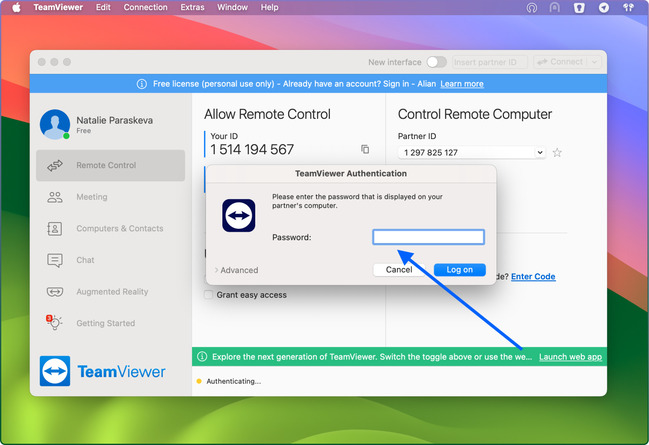Click the Password input field

coord(428,237)
